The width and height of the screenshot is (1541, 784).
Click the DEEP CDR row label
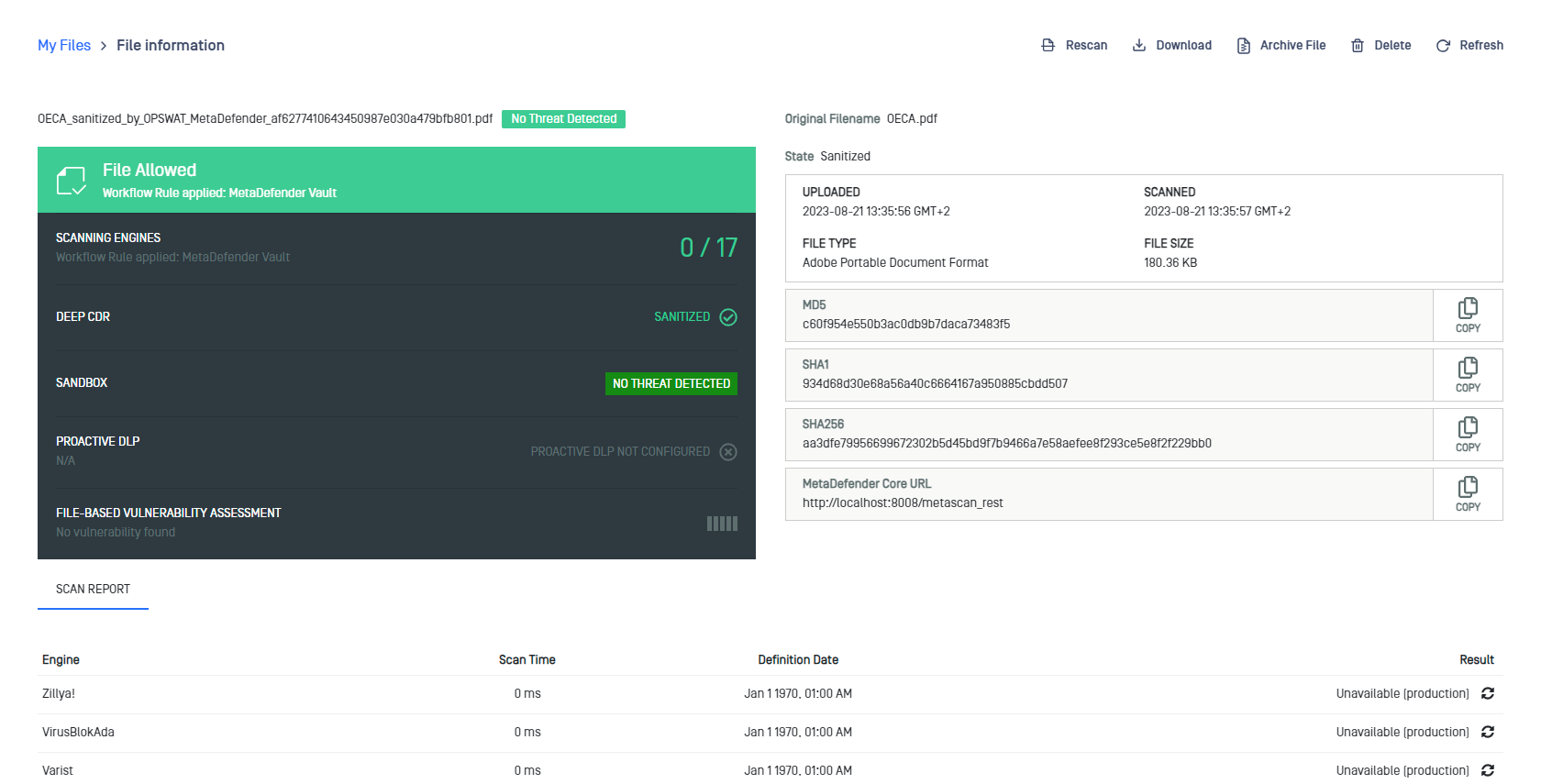pos(83,317)
